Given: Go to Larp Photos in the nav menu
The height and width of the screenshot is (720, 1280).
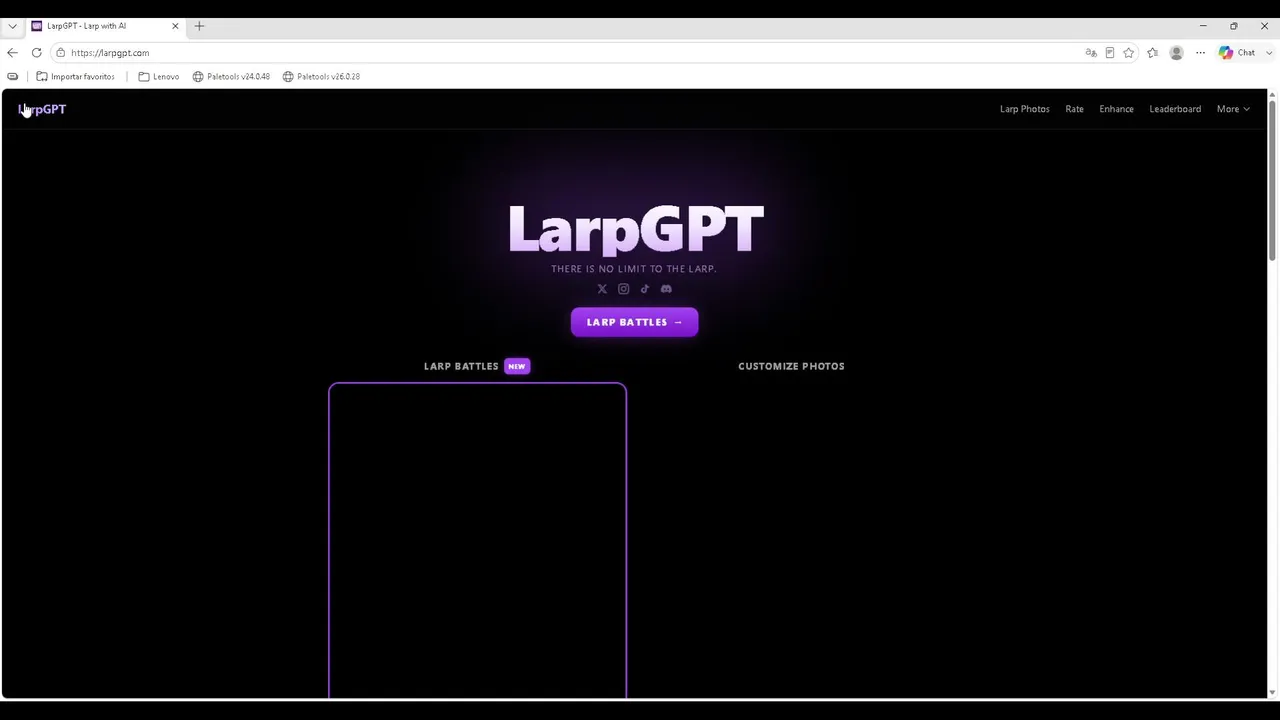Looking at the screenshot, I should [1025, 109].
